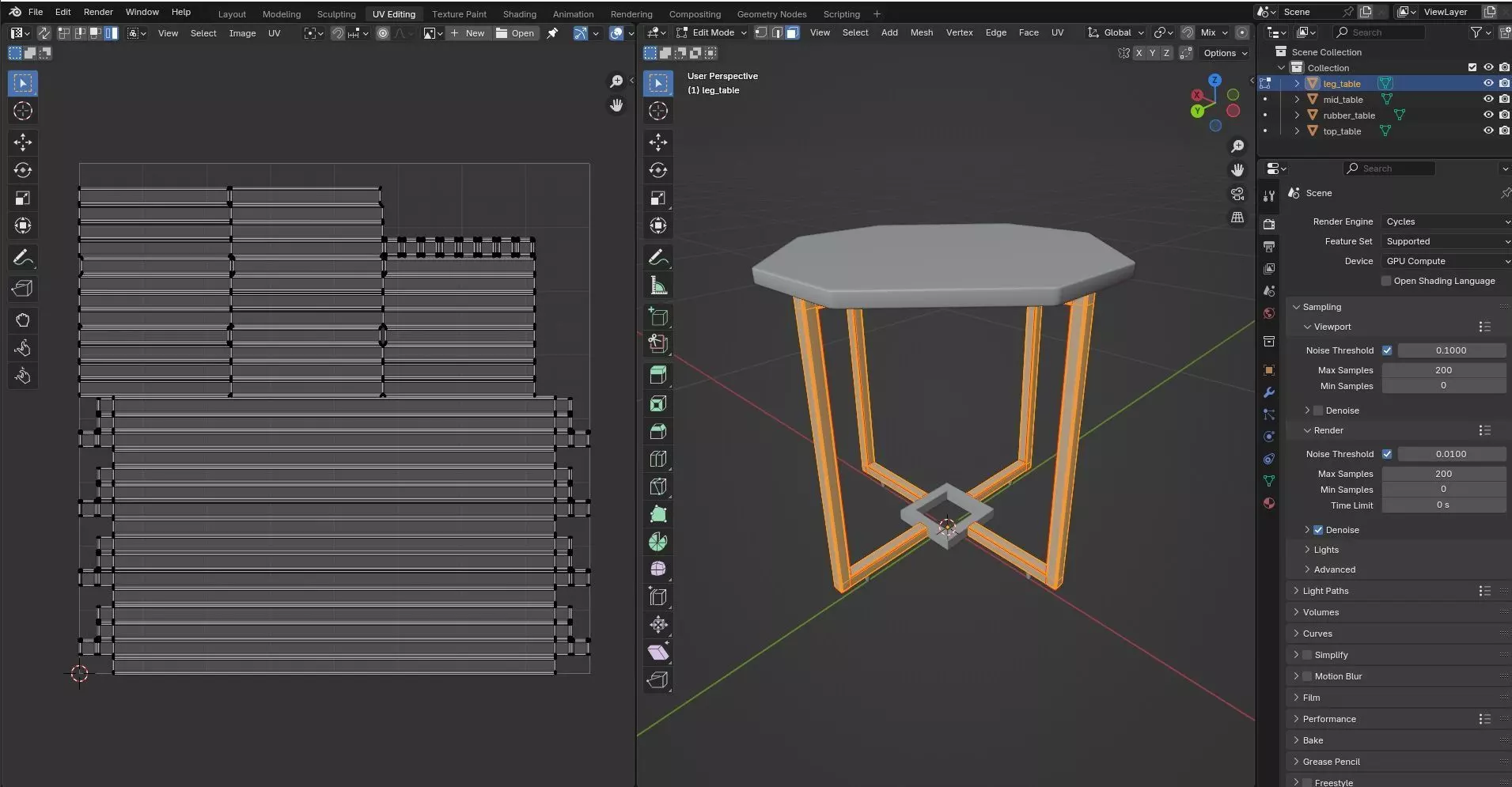The width and height of the screenshot is (1512, 787).
Task: Select the Relax tool in UV editor
Action: coord(23,348)
